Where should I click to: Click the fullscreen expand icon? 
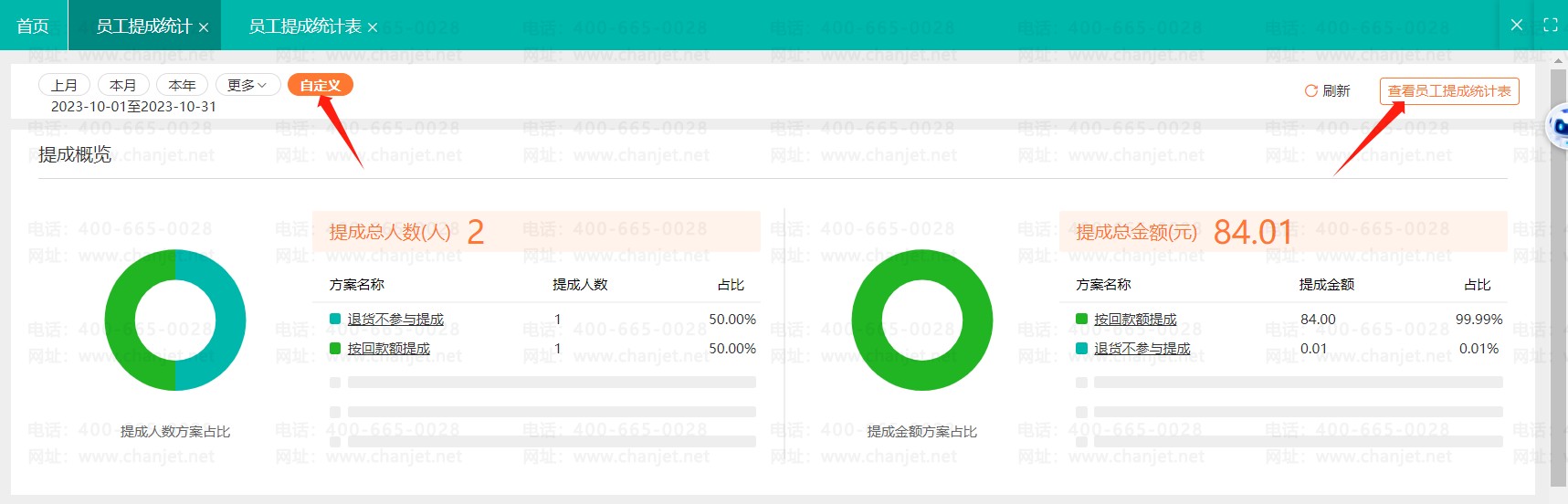tap(1550, 25)
